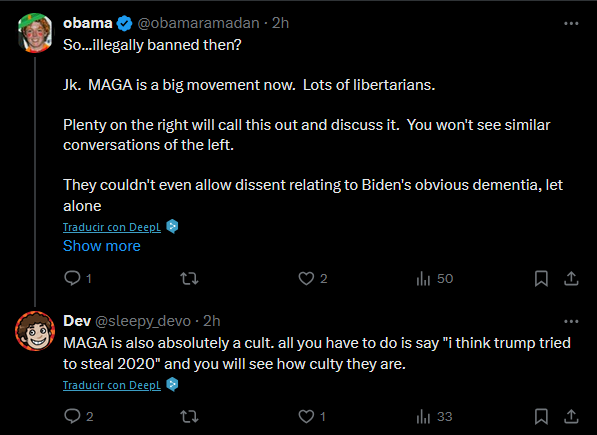Open Dev's profile avatar

click(x=35, y=331)
